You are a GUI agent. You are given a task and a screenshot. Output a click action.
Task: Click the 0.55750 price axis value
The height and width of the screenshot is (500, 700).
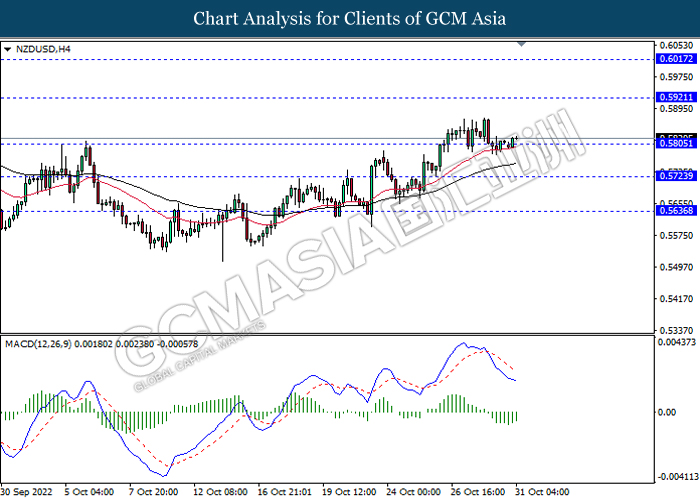click(x=676, y=236)
